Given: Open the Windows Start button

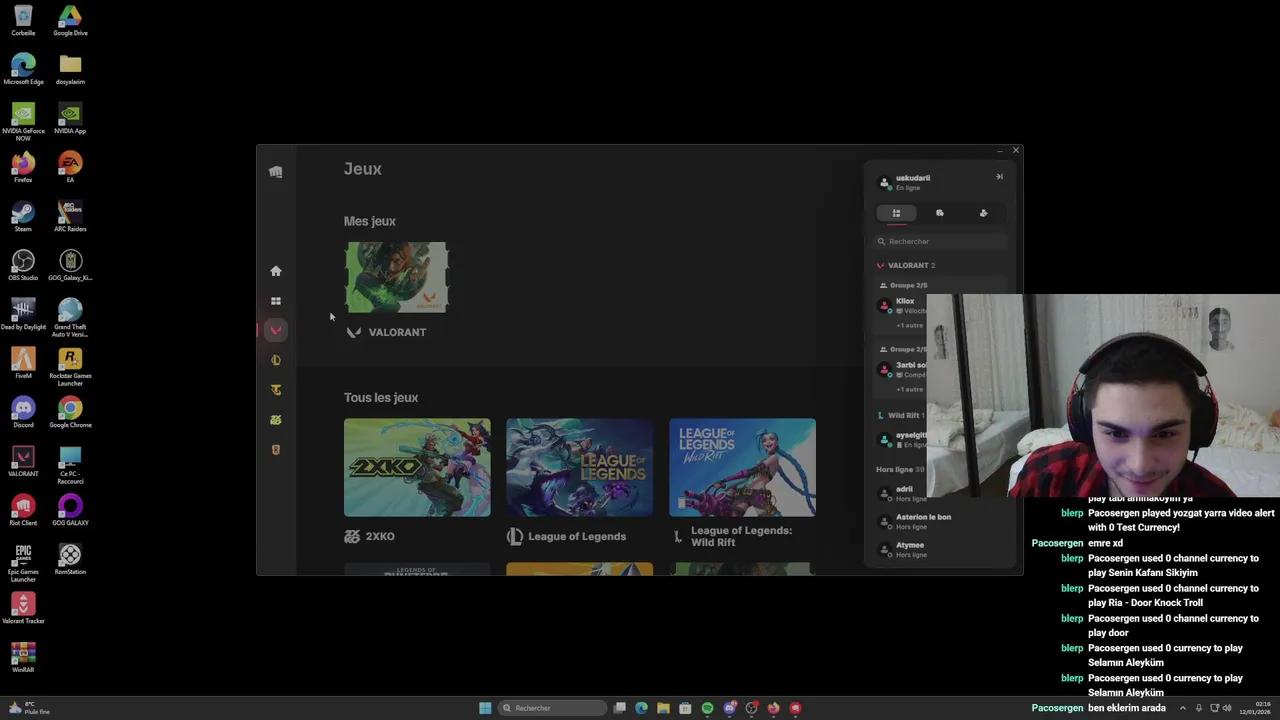Looking at the screenshot, I should (485, 708).
